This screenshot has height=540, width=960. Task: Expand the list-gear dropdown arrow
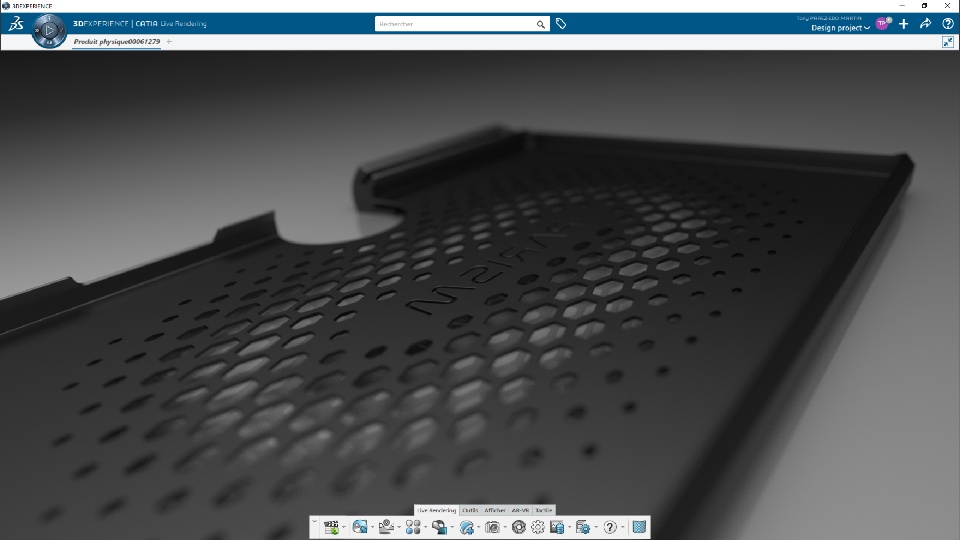tap(596, 528)
